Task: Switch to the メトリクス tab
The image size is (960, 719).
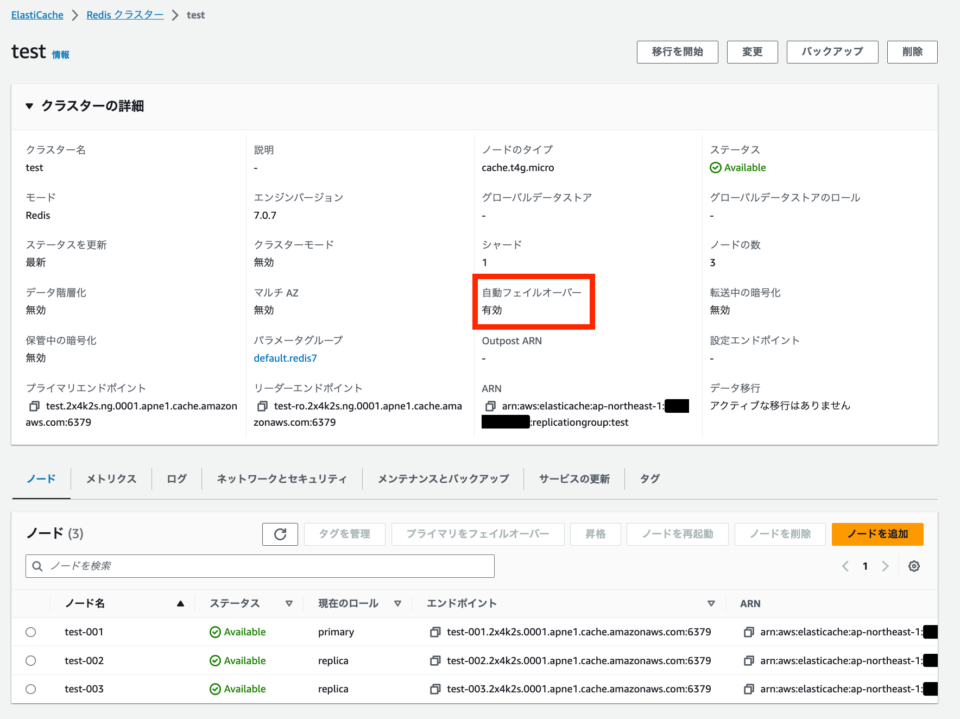Action: [x=110, y=478]
